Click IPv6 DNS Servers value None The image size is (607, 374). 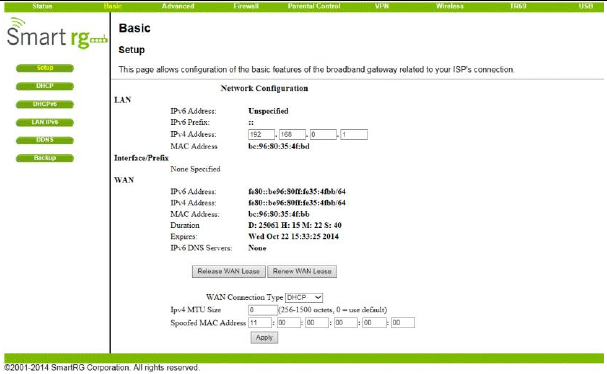(257, 248)
